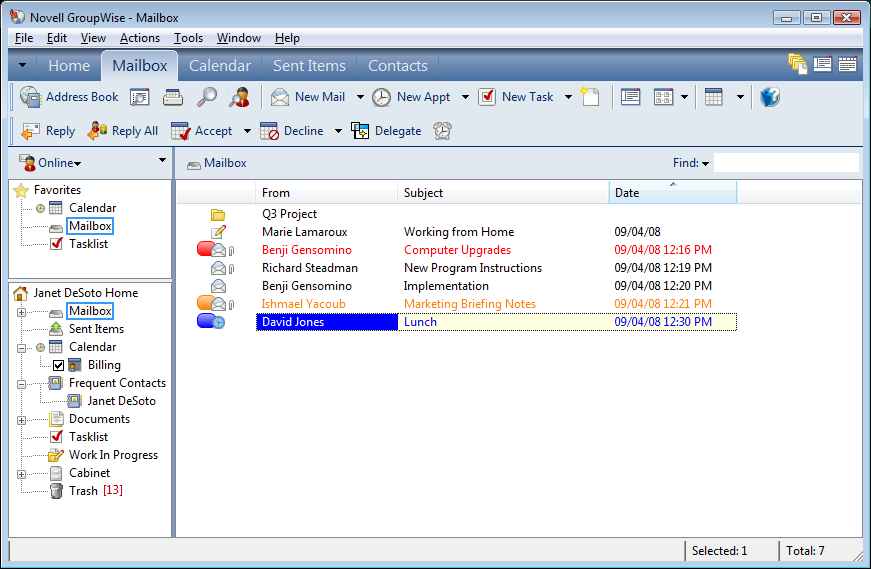
Task: Create a New Appt
Action: (411, 97)
